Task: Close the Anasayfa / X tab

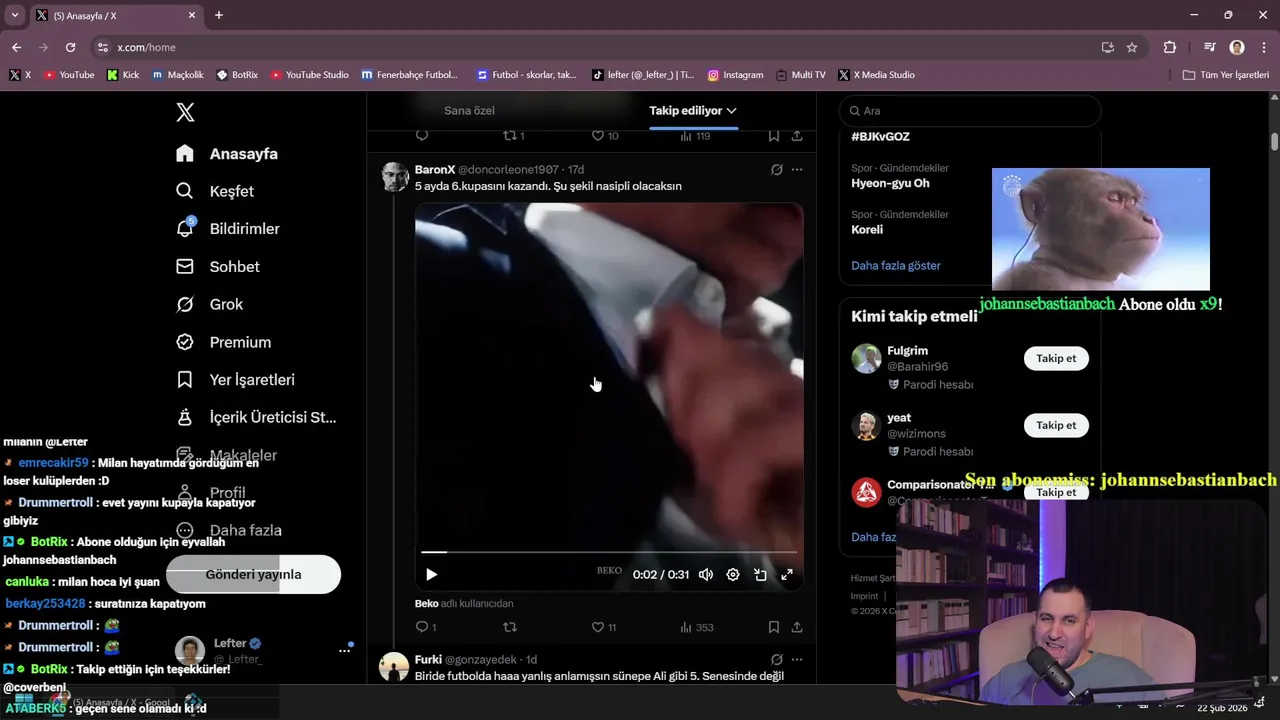Action: [192, 15]
